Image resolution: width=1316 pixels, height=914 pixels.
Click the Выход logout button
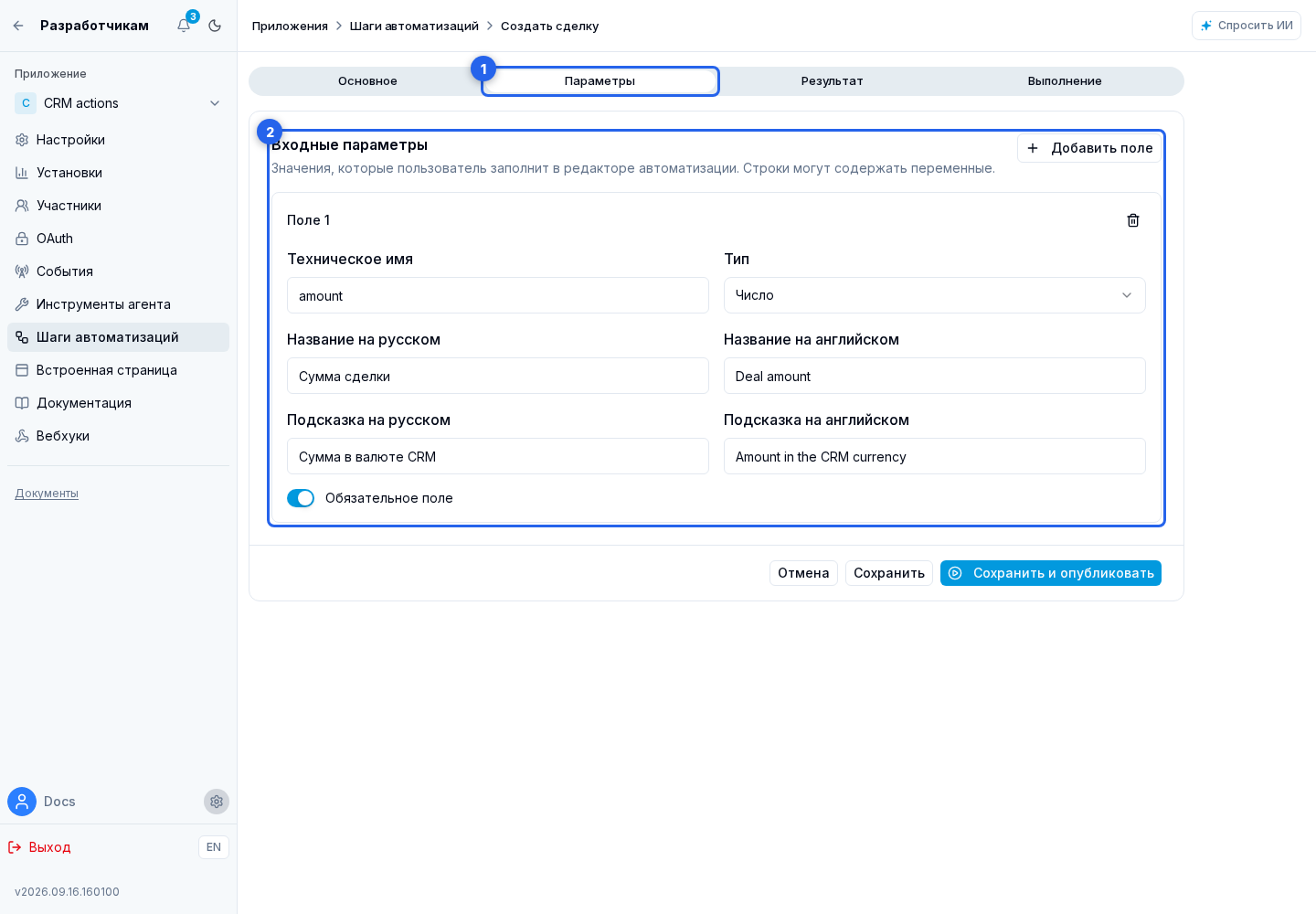(x=40, y=847)
